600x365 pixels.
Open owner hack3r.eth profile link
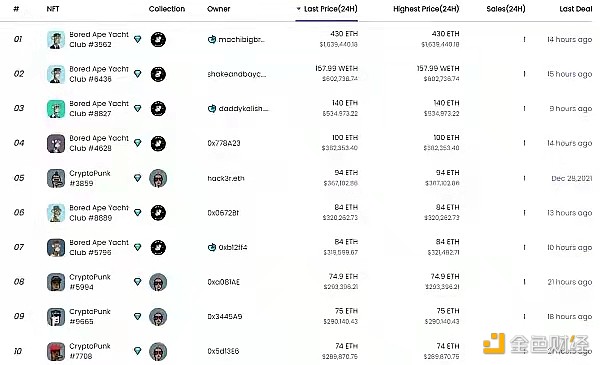pos(226,178)
